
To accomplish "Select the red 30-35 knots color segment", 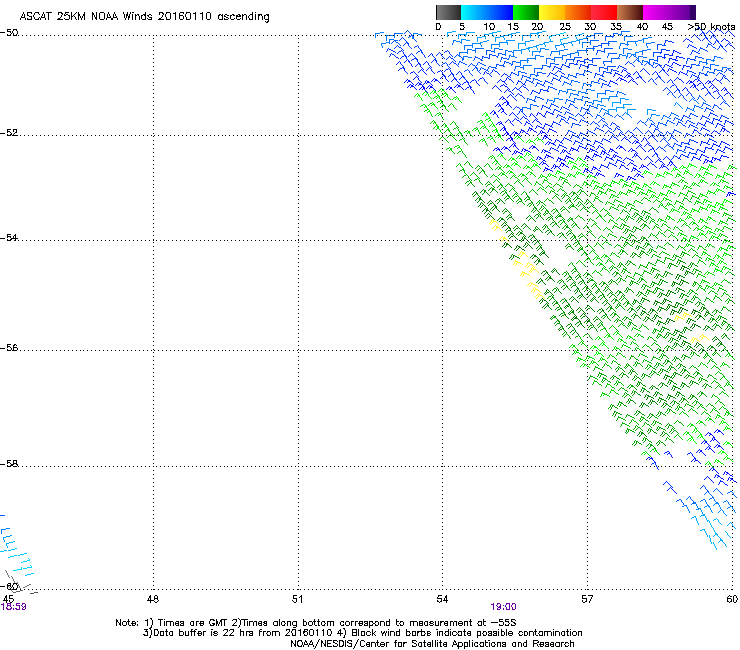I will [x=604, y=12].
